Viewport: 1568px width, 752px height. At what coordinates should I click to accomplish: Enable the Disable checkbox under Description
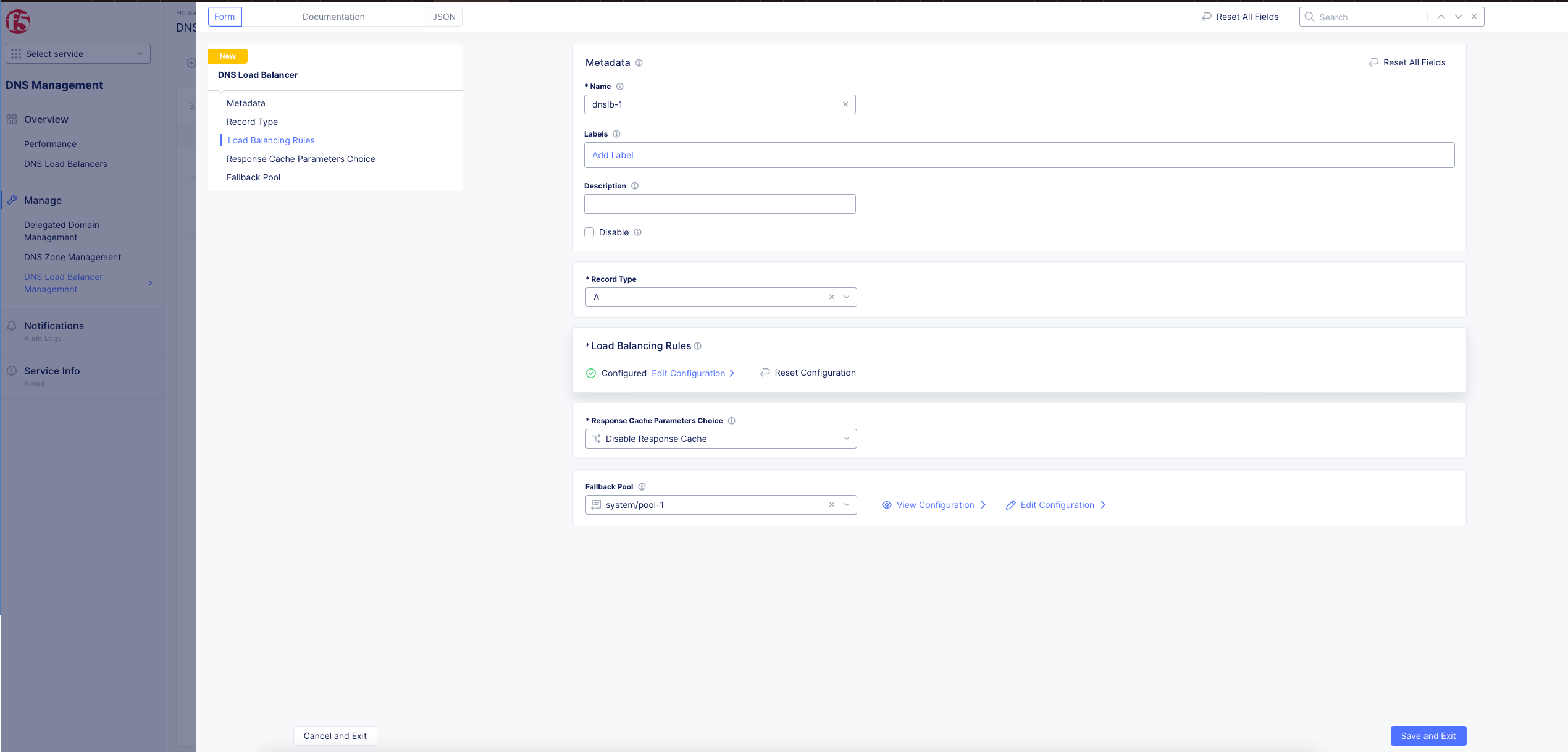point(589,232)
